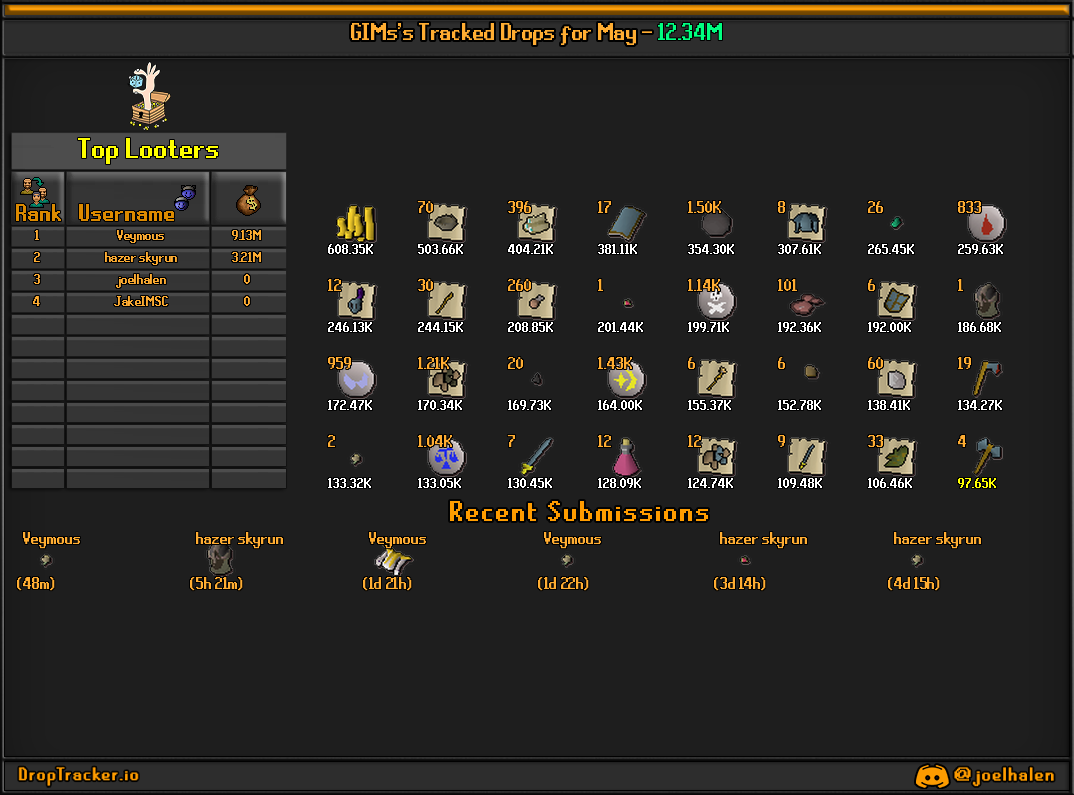This screenshot has width=1074, height=795.
Task: Open hazer skyrun submission from 3d 14h
Action: pyautogui.click(x=745, y=561)
